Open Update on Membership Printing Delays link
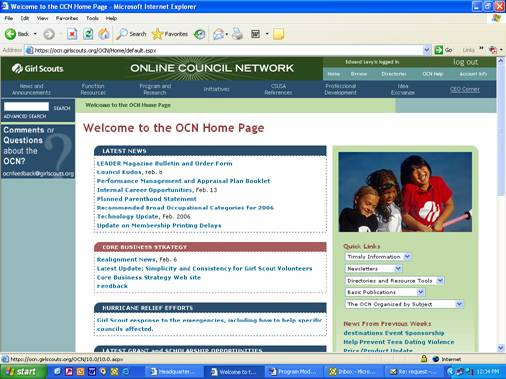Viewport: 506px width, 379px height. (x=159, y=226)
